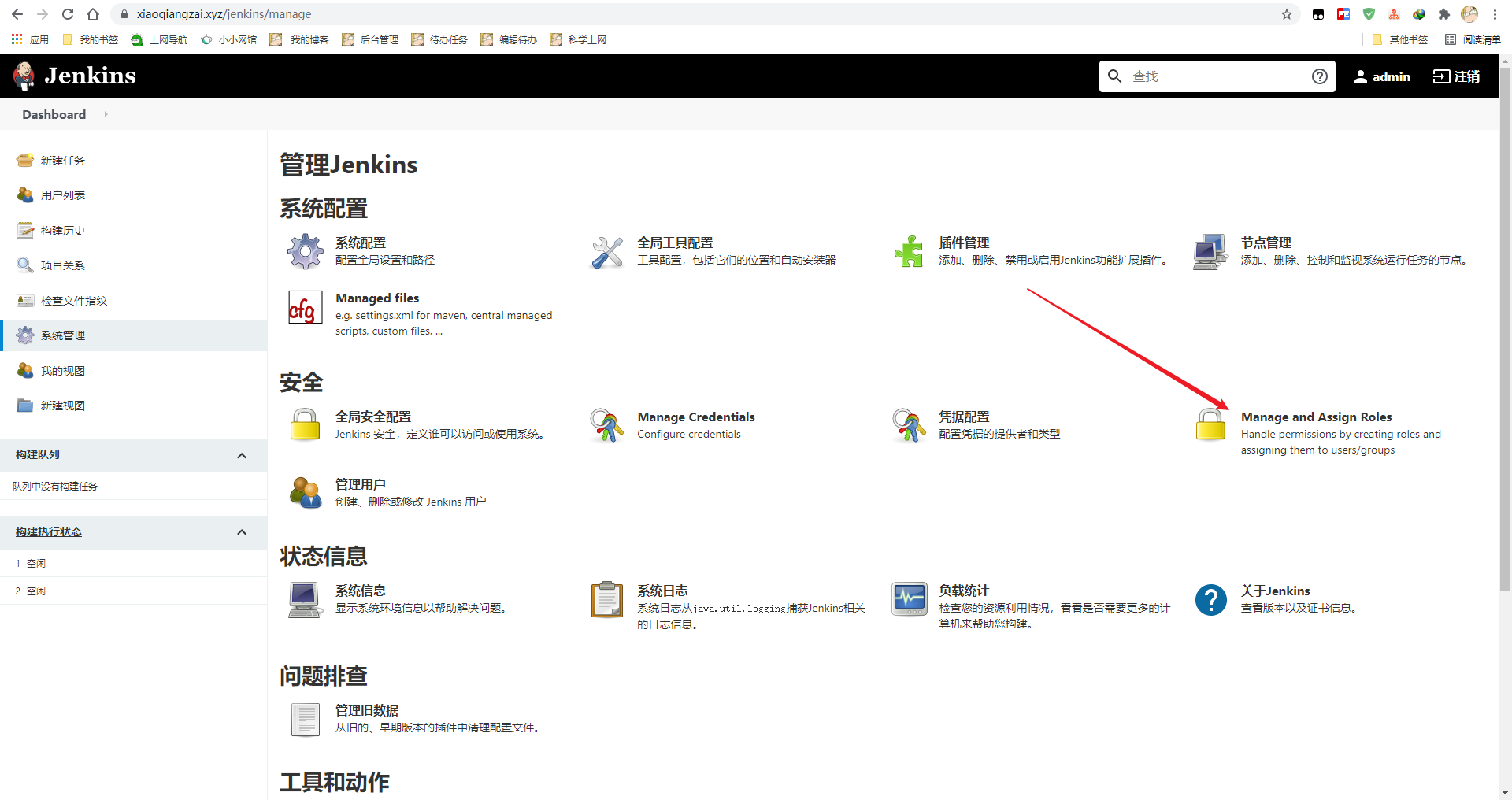Open the Manage and Assign Roles link
This screenshot has width=1512, height=800.
[x=1316, y=417]
